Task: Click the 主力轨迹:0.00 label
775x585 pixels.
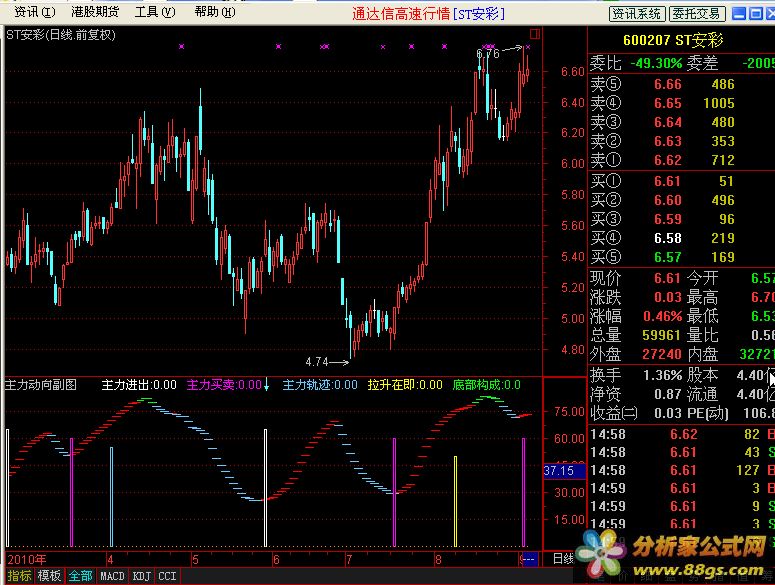Action: (x=320, y=384)
